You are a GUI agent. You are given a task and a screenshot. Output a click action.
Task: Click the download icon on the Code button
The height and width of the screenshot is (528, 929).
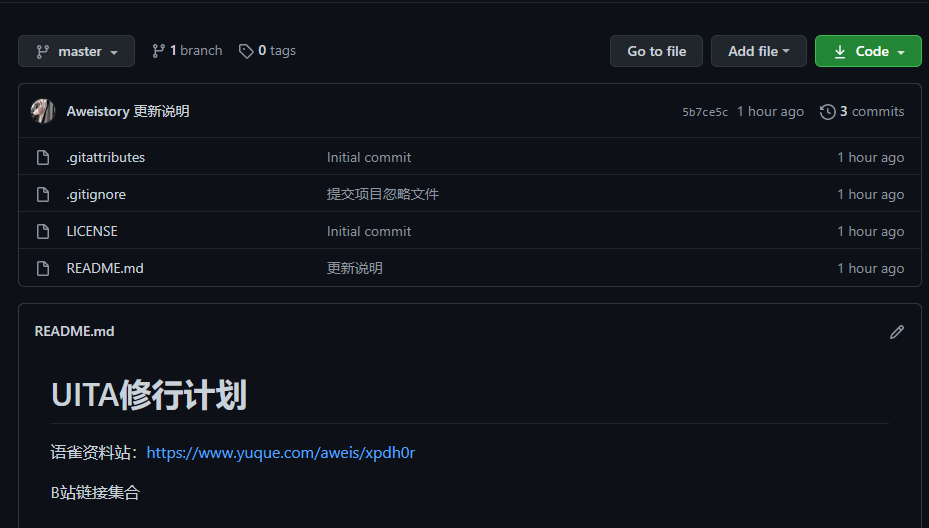pyautogui.click(x=840, y=52)
